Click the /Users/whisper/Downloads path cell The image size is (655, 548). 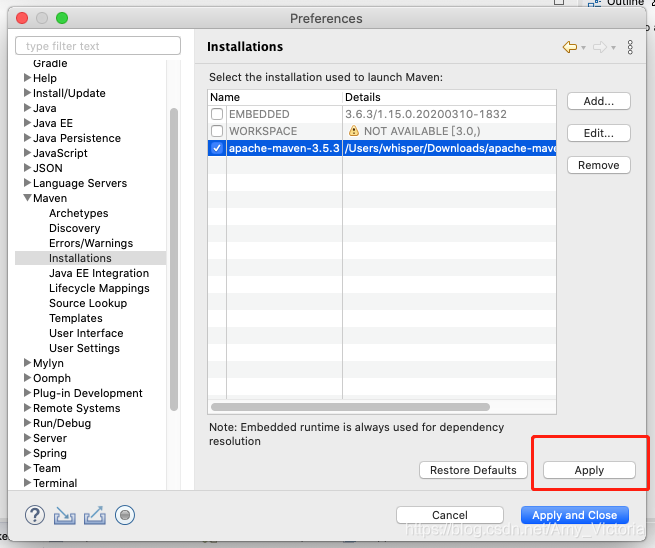(x=450, y=148)
